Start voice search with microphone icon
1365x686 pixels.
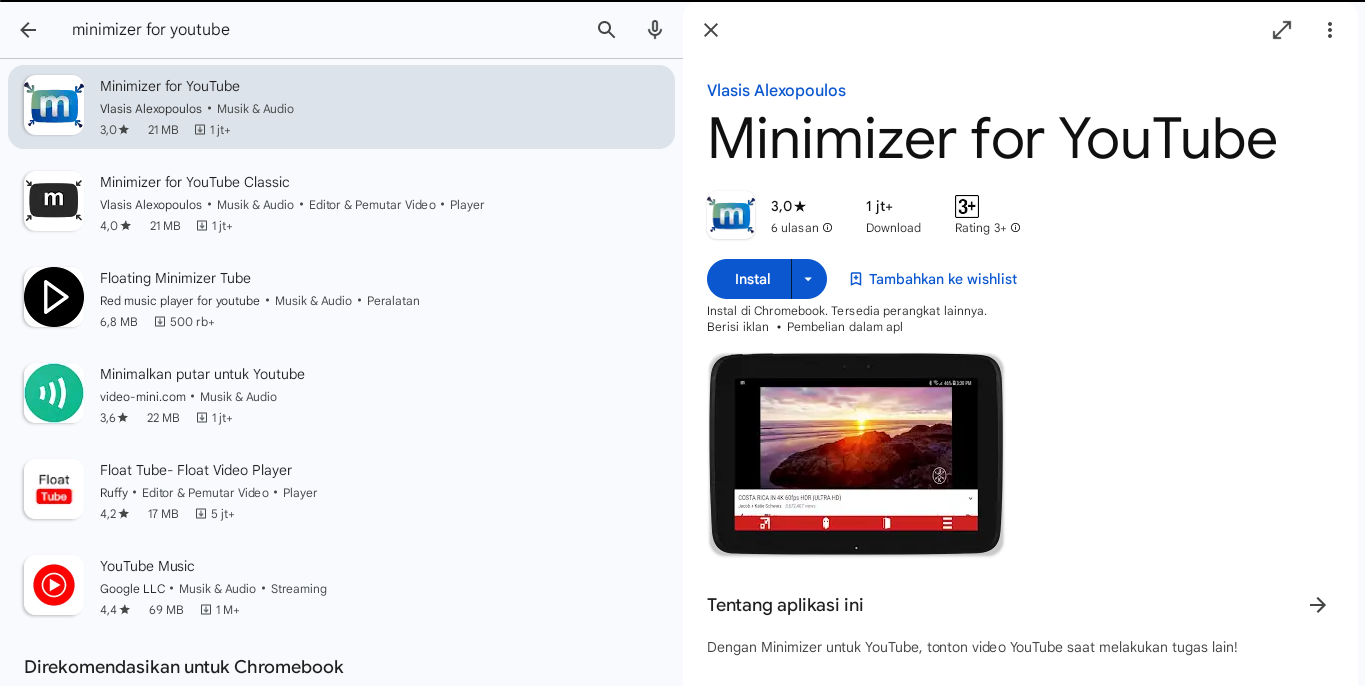point(655,30)
